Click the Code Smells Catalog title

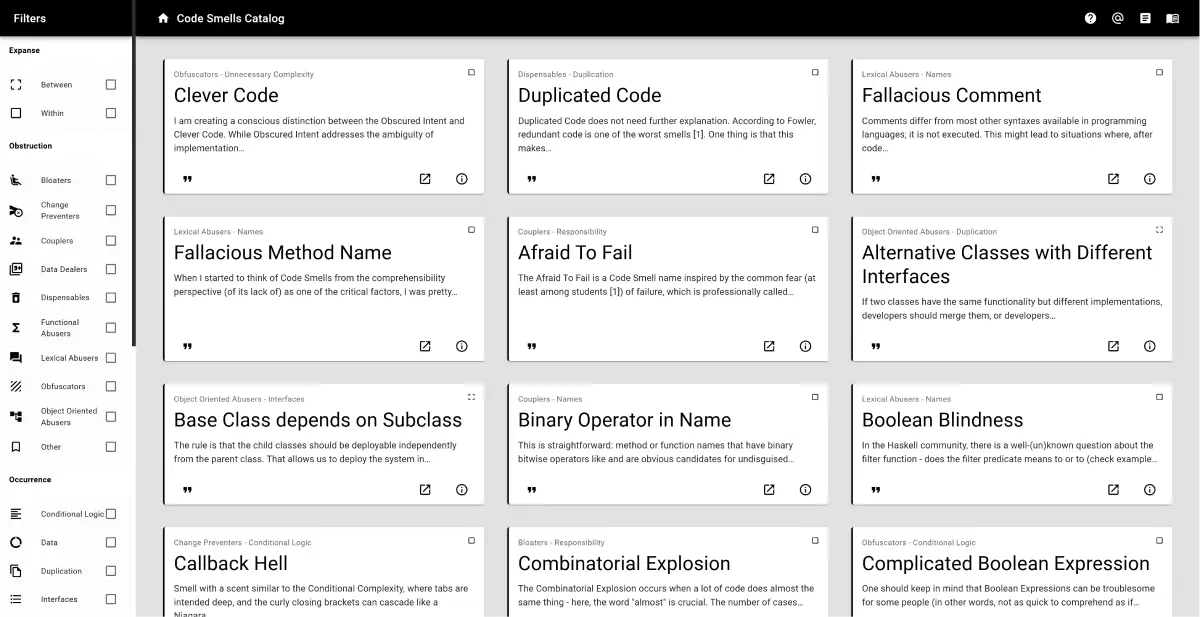tap(230, 18)
